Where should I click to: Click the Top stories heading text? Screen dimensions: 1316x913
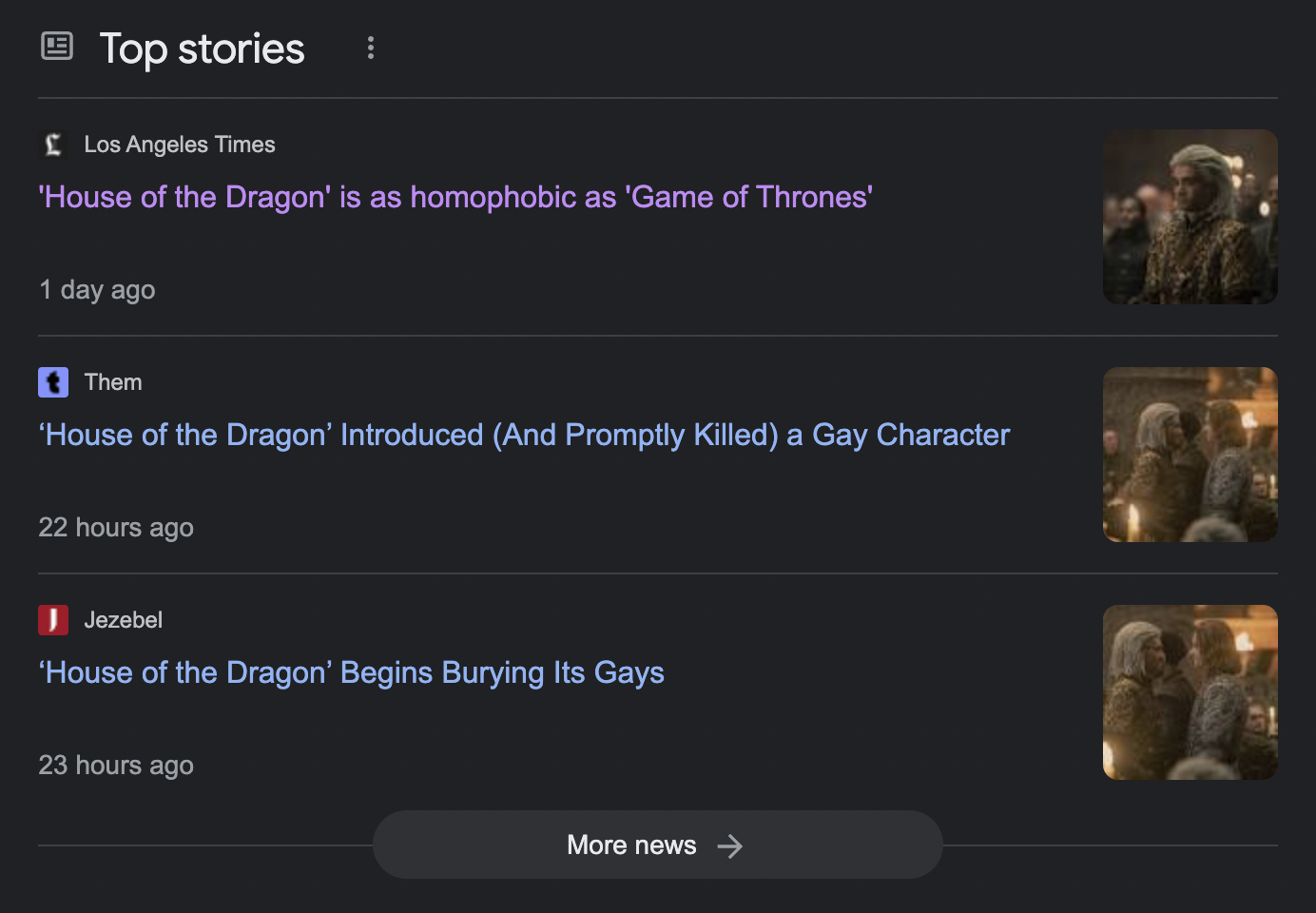202,48
